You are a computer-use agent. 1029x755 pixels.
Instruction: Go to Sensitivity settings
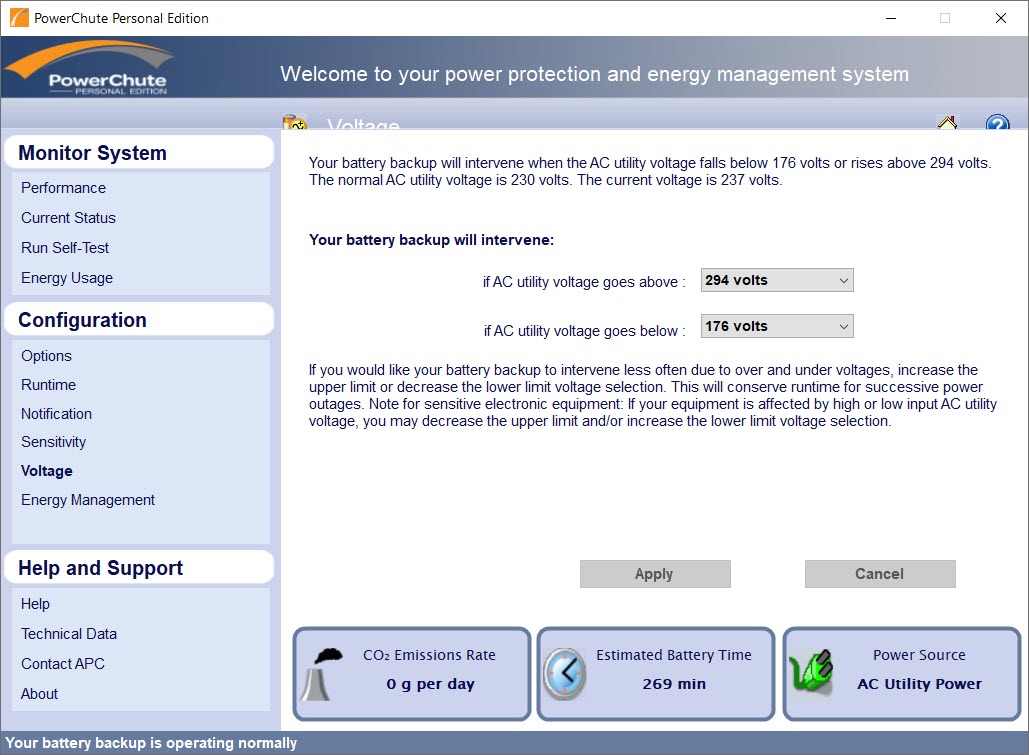(x=53, y=442)
